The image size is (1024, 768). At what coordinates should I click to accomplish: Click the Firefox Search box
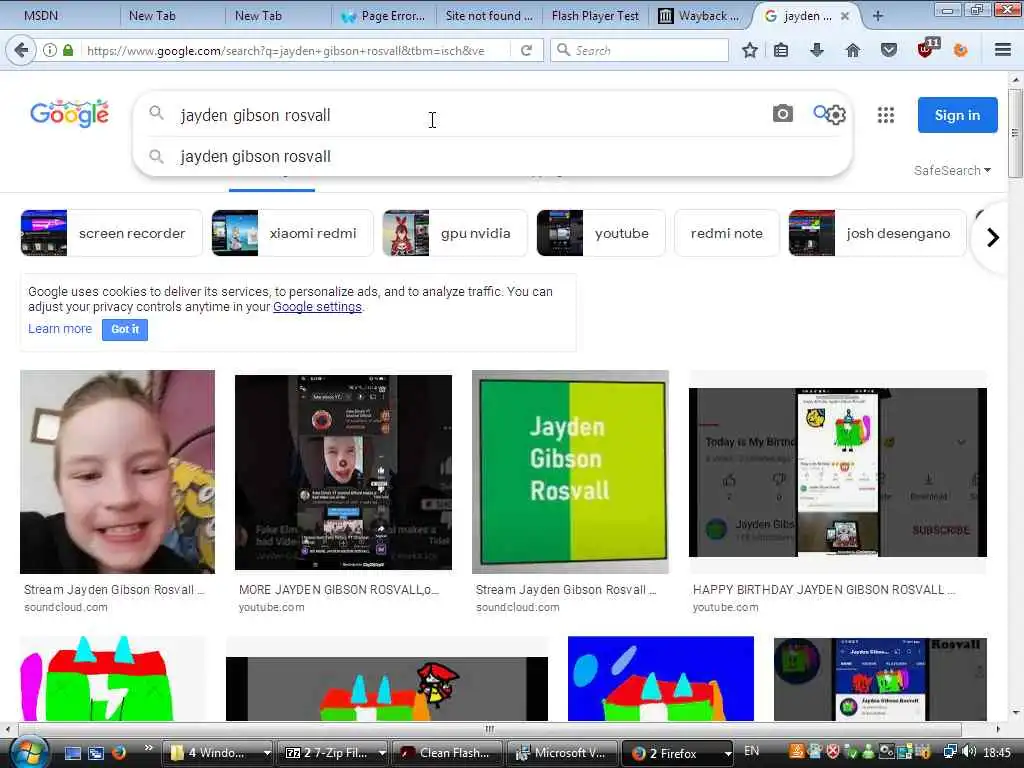tap(640, 50)
